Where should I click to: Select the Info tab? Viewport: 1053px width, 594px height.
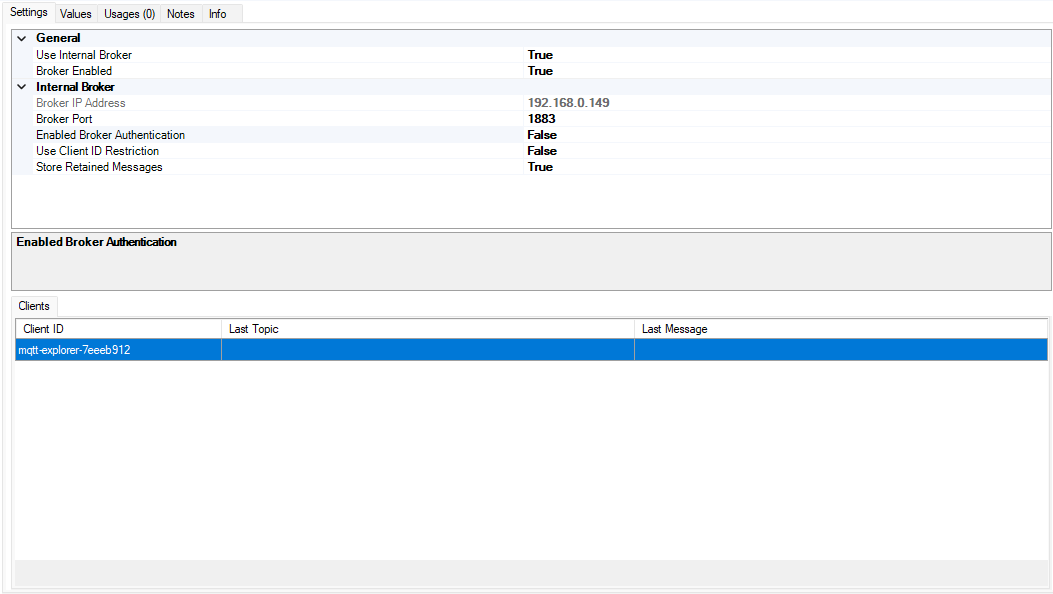coord(217,14)
